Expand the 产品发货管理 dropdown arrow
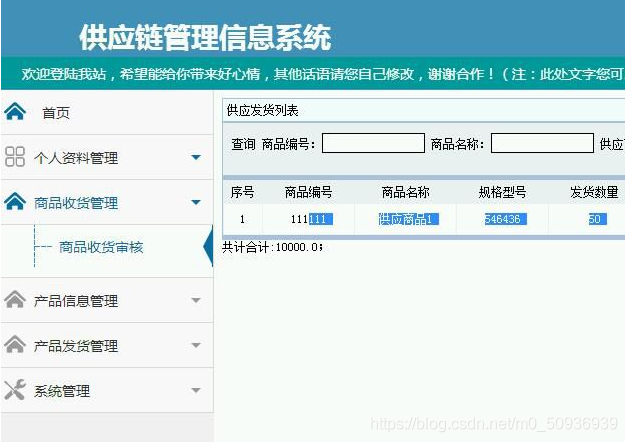627x442 pixels. click(196, 345)
